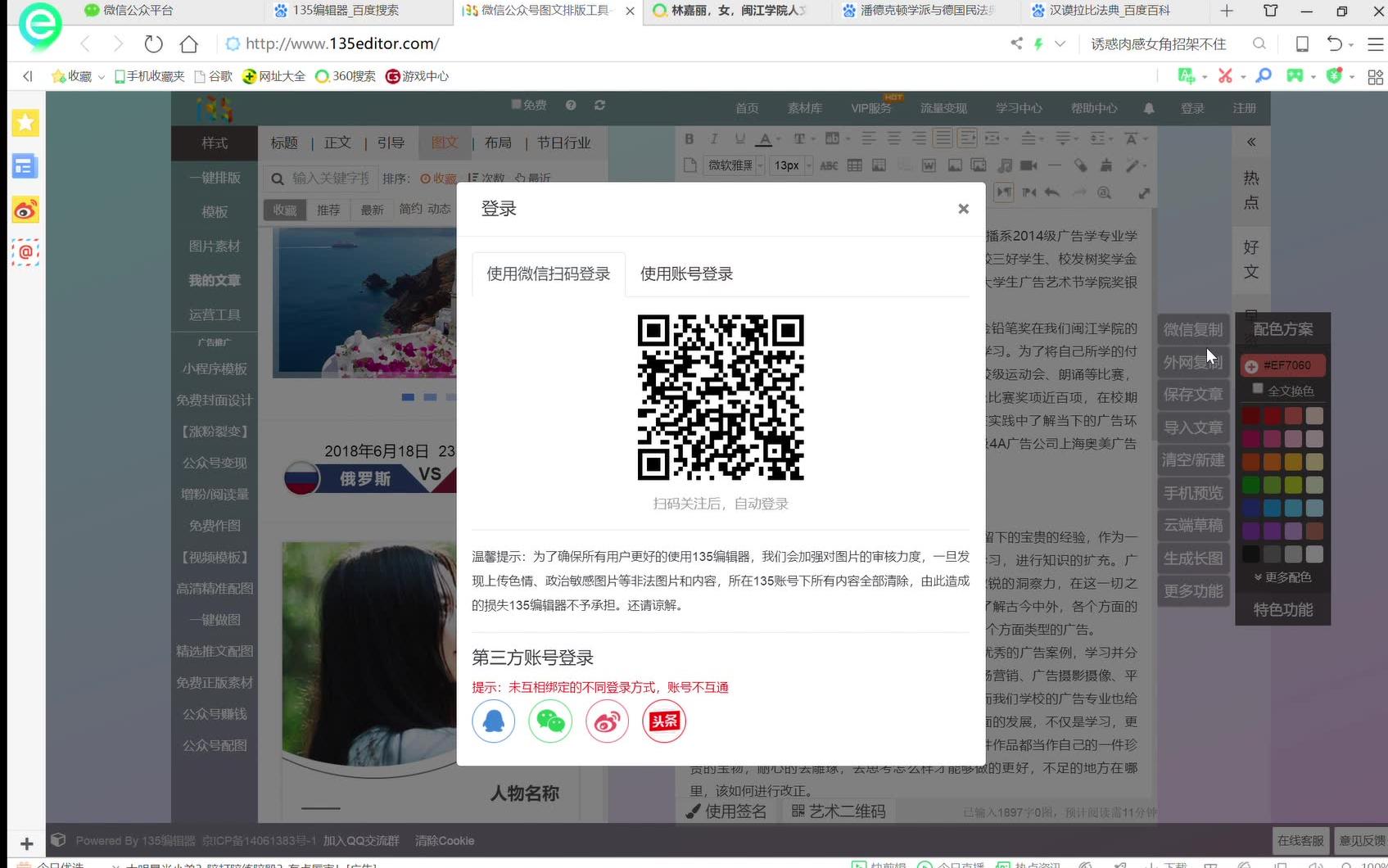Expand 更多配色 for more color schemes
The width and height of the screenshot is (1388, 868).
tap(1282, 576)
